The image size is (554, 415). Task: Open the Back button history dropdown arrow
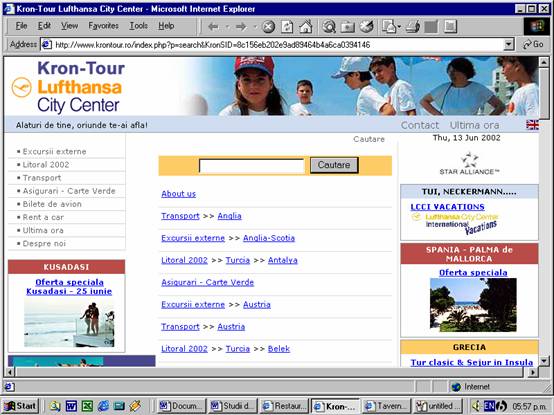point(227,26)
